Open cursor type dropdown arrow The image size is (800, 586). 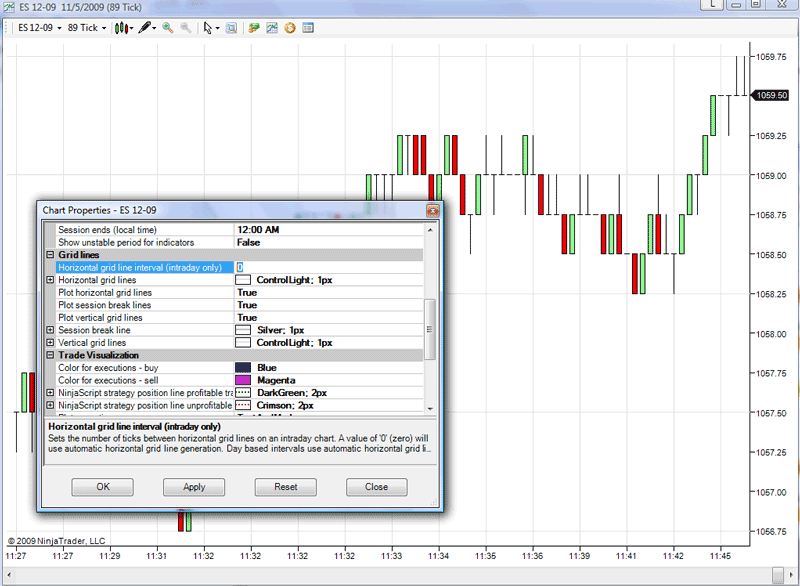[217, 29]
